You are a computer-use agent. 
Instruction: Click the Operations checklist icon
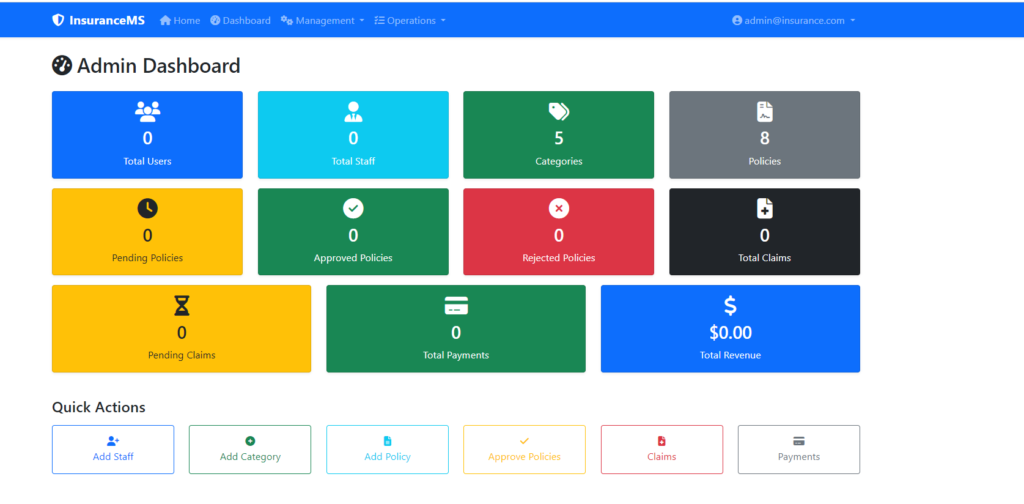coord(379,20)
